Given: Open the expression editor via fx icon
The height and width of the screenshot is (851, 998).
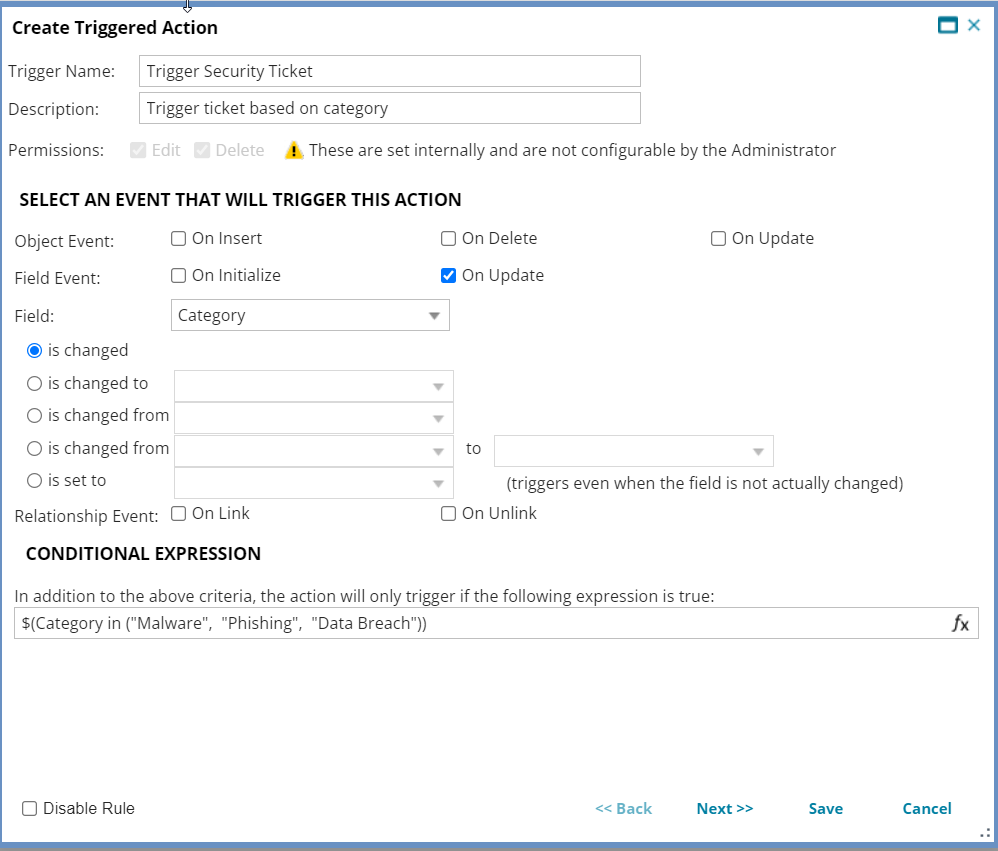Looking at the screenshot, I should click(961, 623).
